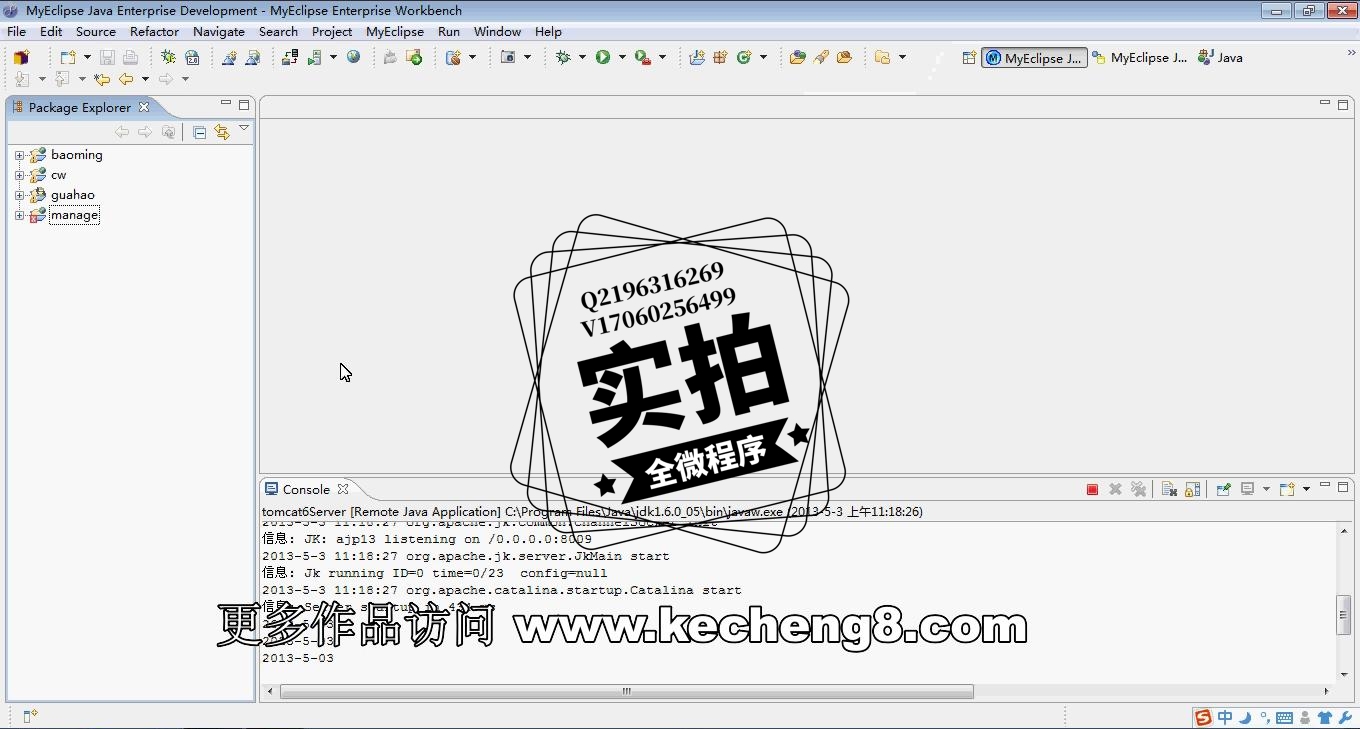Toggle Scroll Lock in Console
Viewport: 1360px width, 729px height.
(x=1192, y=489)
